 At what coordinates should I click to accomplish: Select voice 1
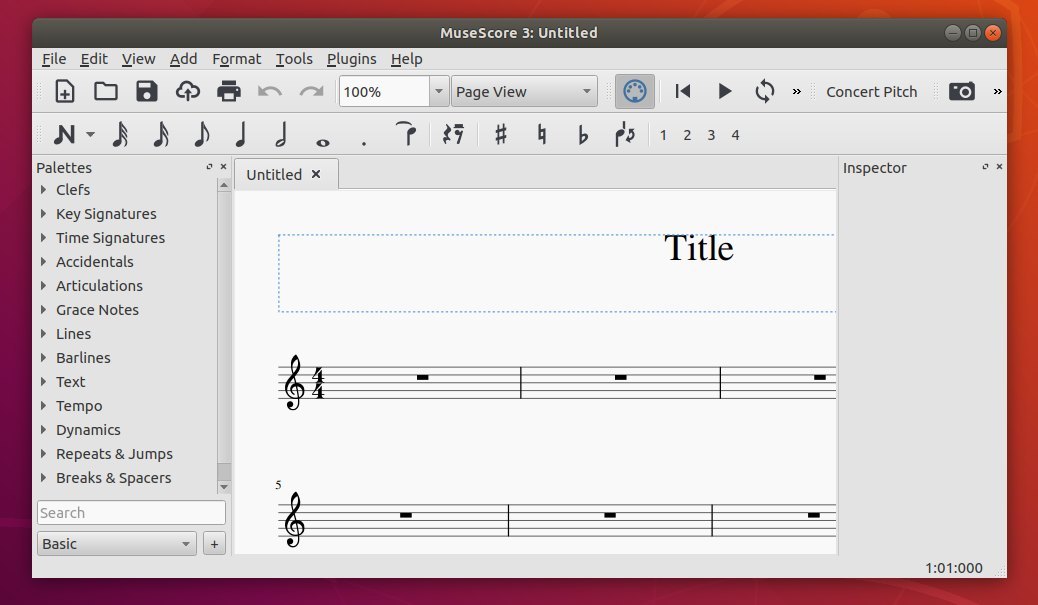[663, 135]
